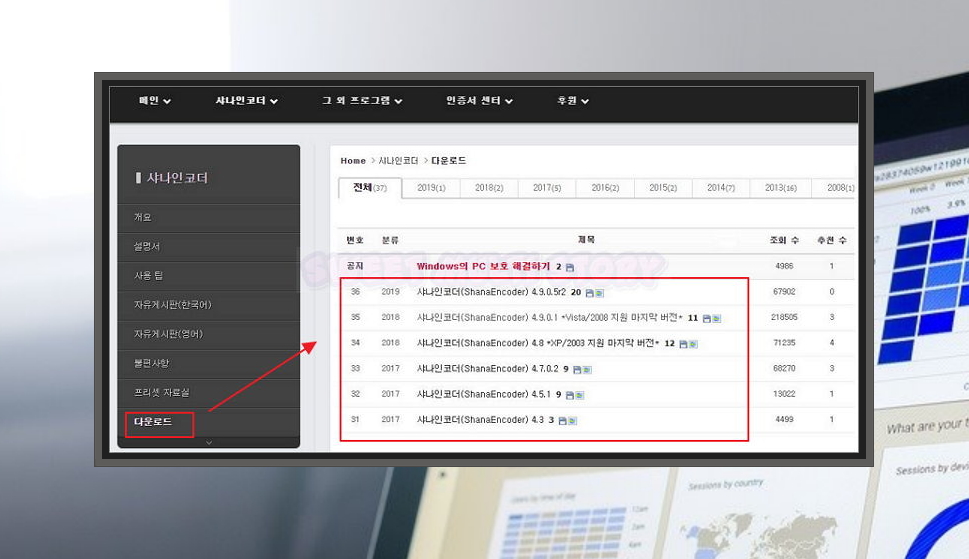Open the 후원 dropdown menu

(x=573, y=101)
